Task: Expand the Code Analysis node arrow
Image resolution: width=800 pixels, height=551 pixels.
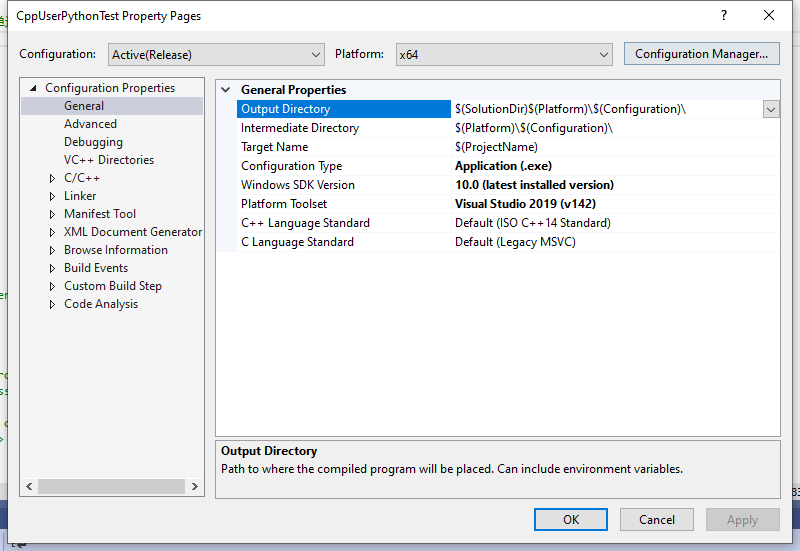Action: [52, 305]
